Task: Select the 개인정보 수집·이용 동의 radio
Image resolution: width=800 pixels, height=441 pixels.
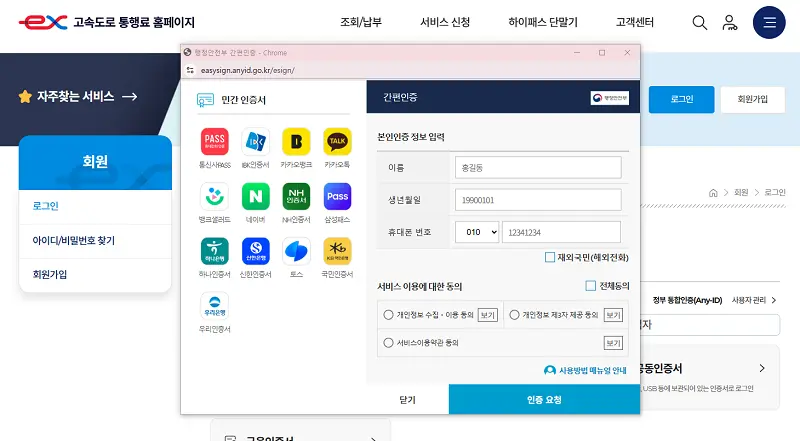Action: (388, 315)
